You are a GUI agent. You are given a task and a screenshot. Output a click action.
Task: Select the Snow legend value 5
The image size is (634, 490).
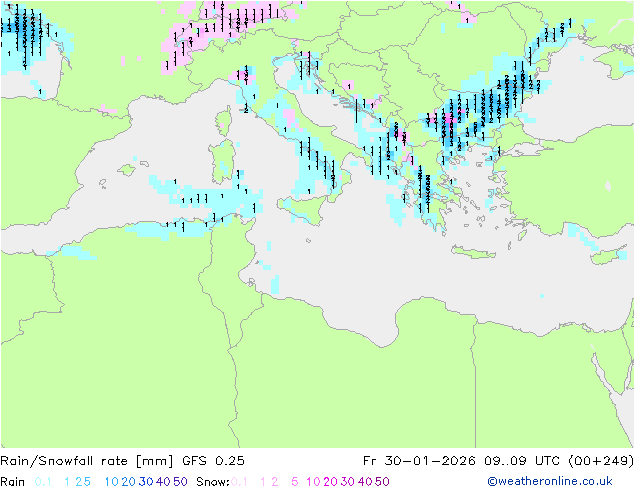point(295,482)
